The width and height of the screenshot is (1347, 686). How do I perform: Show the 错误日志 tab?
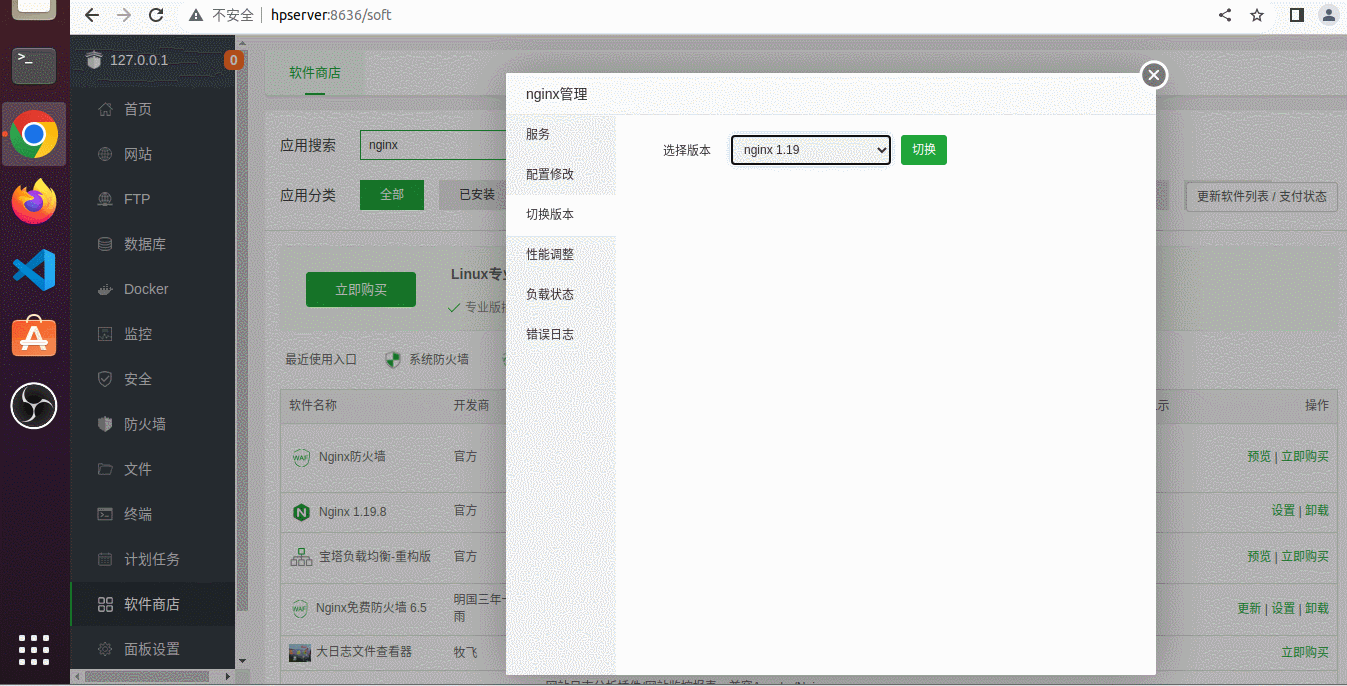561,334
